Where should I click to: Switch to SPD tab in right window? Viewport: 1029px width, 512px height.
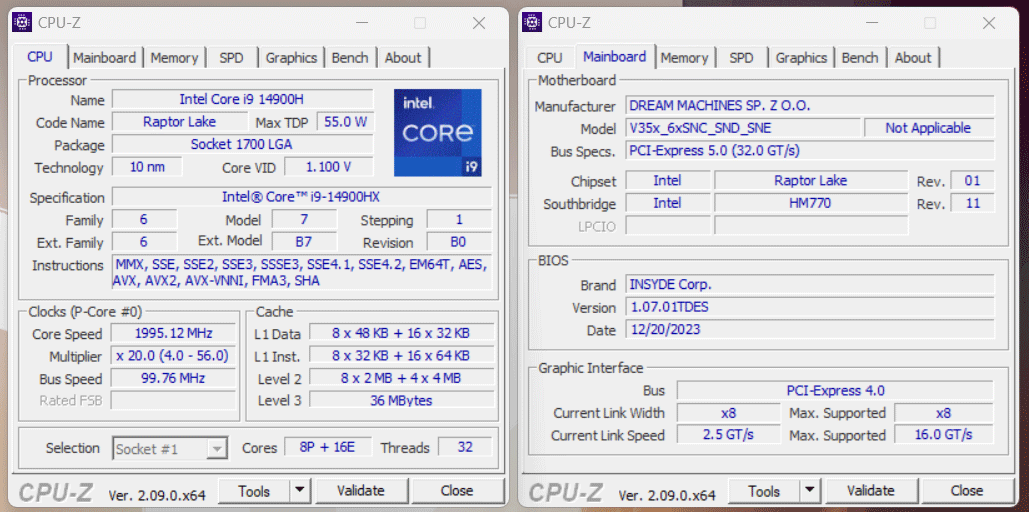(742, 58)
